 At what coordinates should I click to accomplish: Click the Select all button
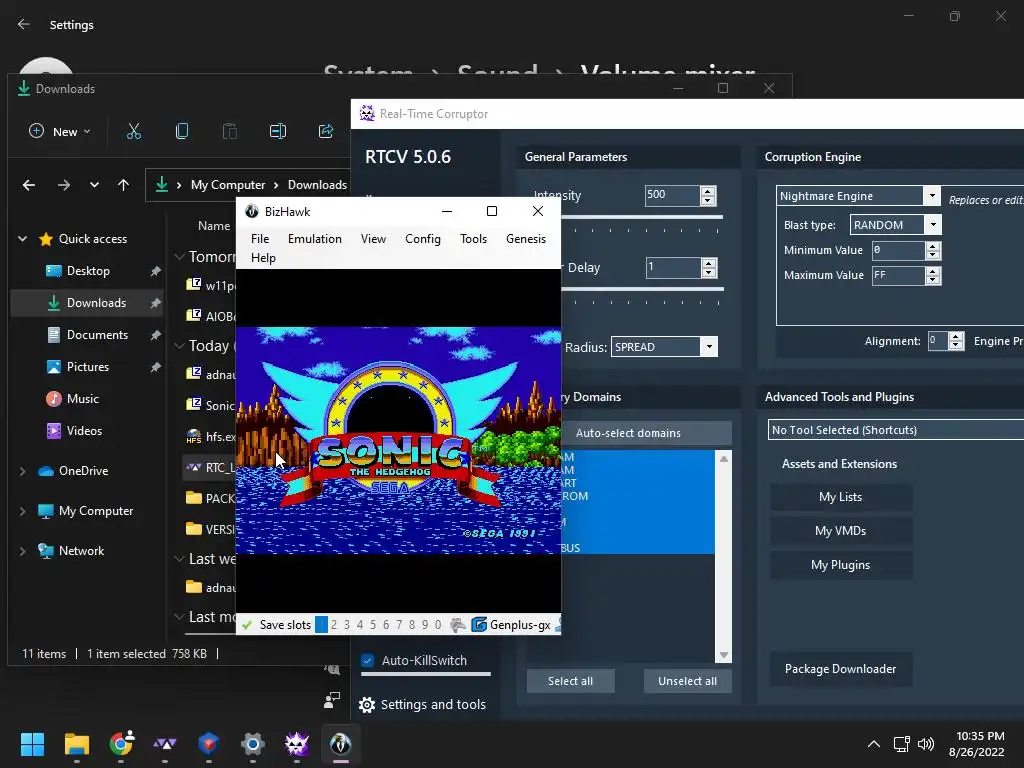click(570, 681)
